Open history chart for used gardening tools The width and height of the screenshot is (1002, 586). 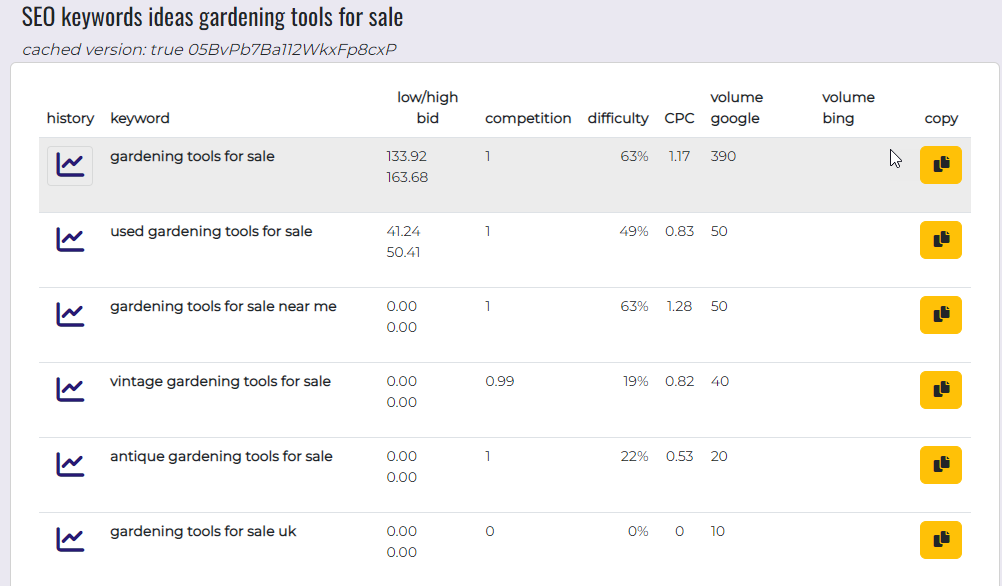coord(70,240)
